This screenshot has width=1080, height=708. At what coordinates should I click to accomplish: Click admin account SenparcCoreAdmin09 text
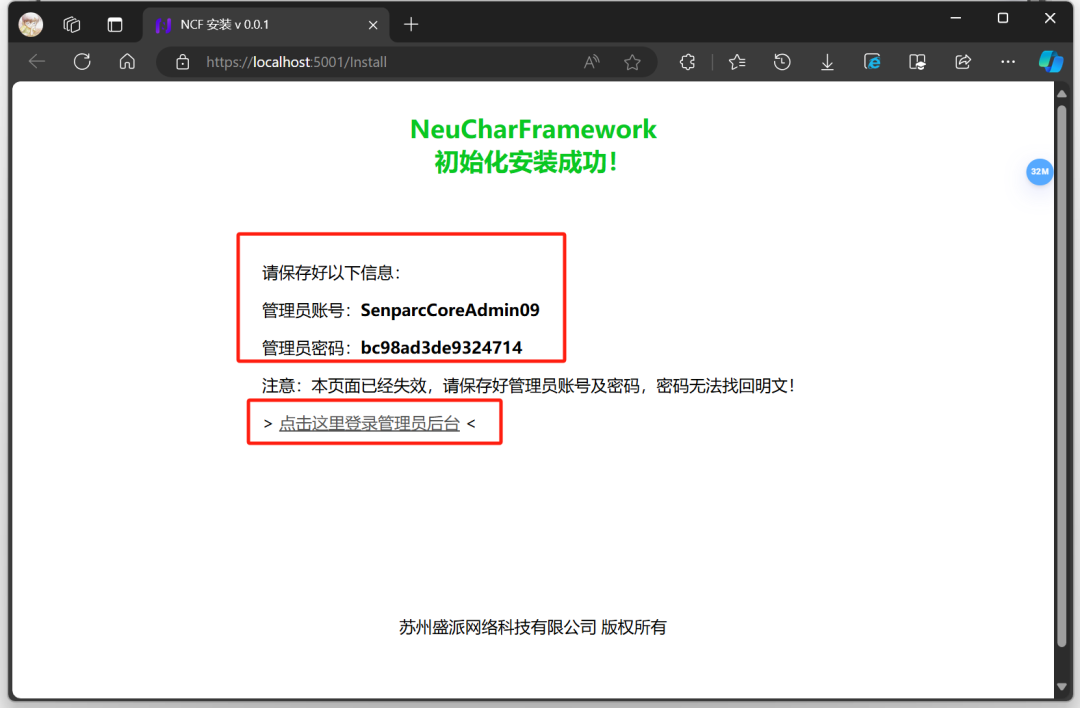click(450, 310)
